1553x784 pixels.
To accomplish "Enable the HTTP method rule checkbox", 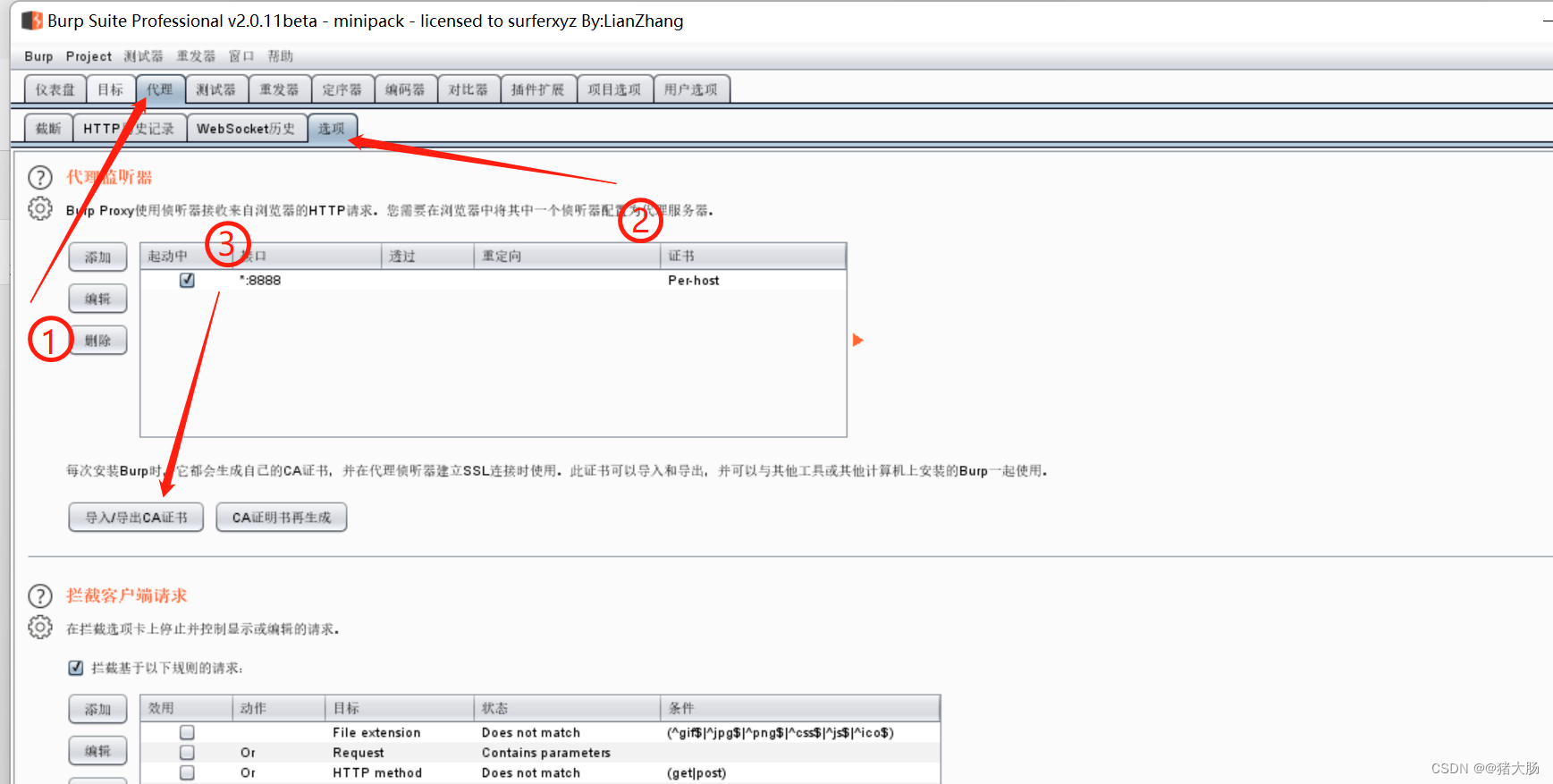I will (187, 772).
